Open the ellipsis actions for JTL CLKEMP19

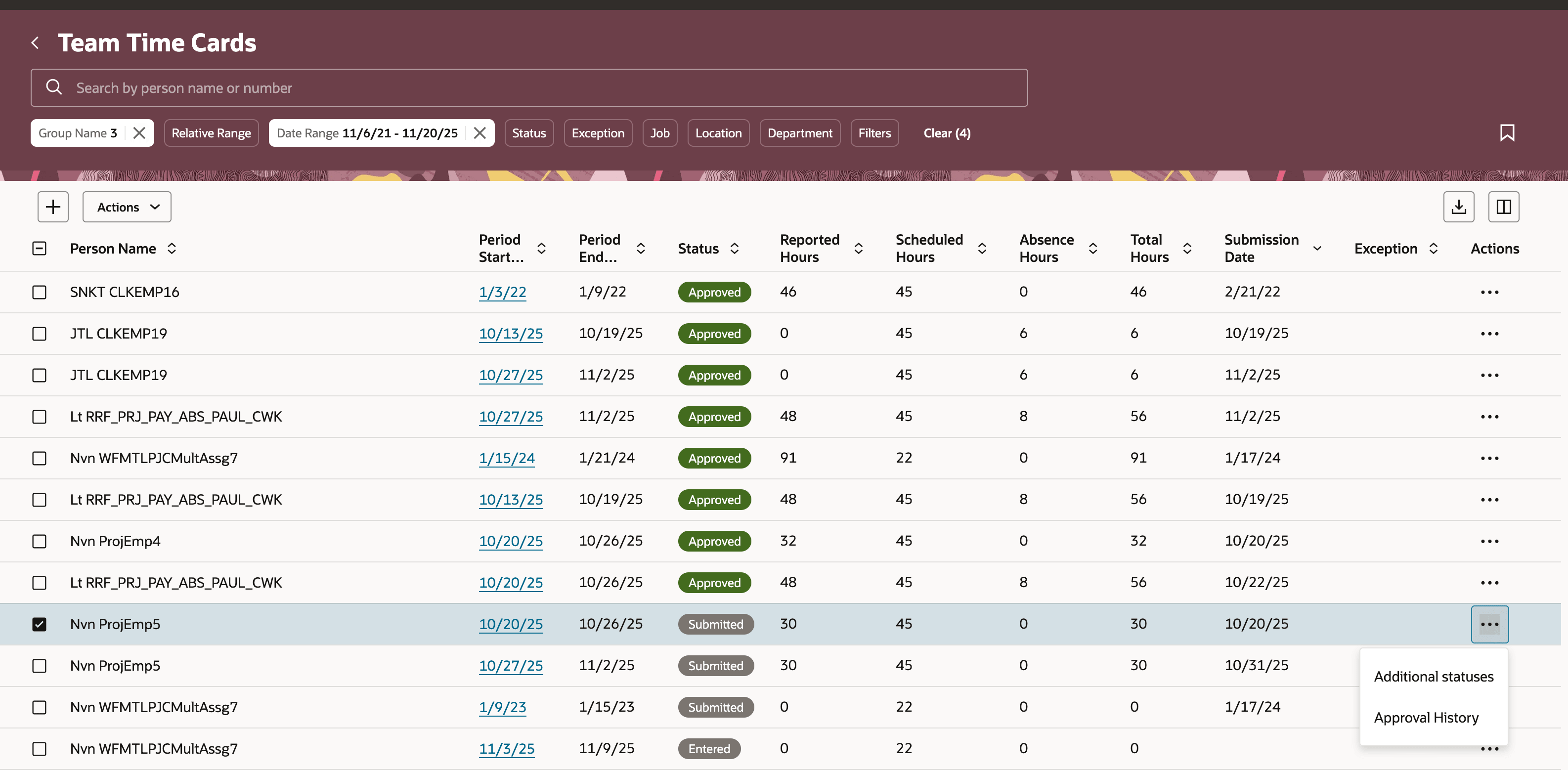point(1489,333)
